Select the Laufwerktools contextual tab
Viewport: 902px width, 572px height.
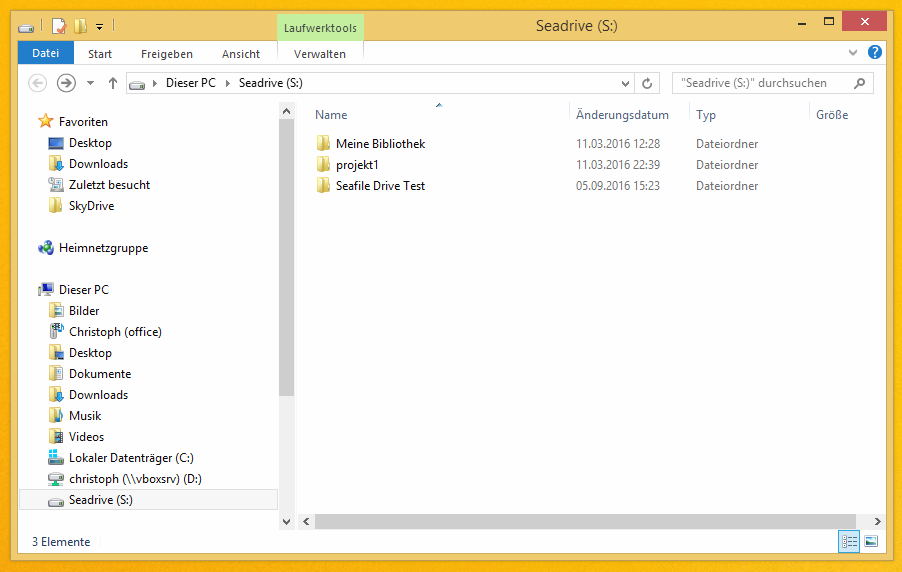(320, 28)
